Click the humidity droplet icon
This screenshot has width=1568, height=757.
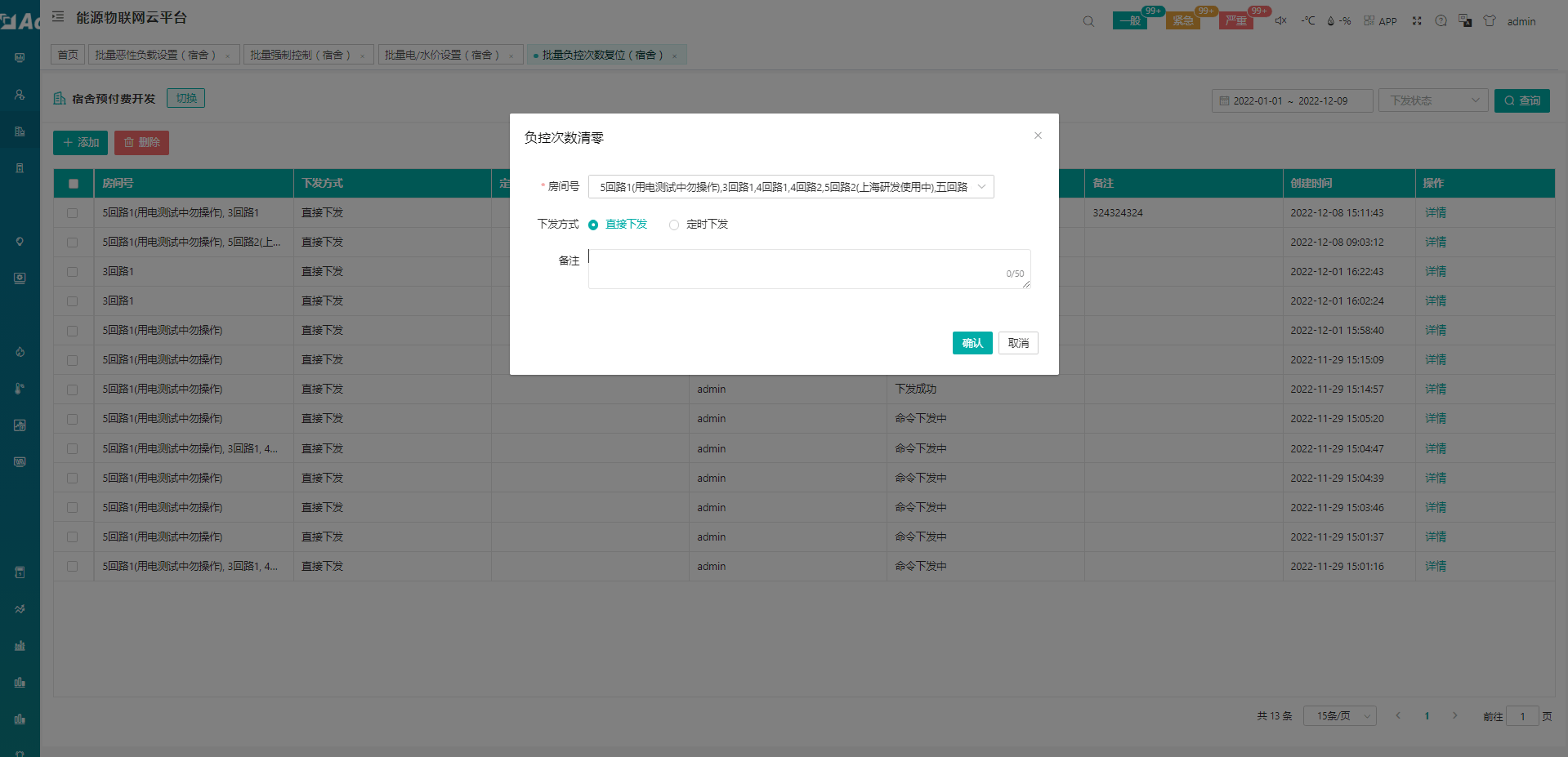1330,20
